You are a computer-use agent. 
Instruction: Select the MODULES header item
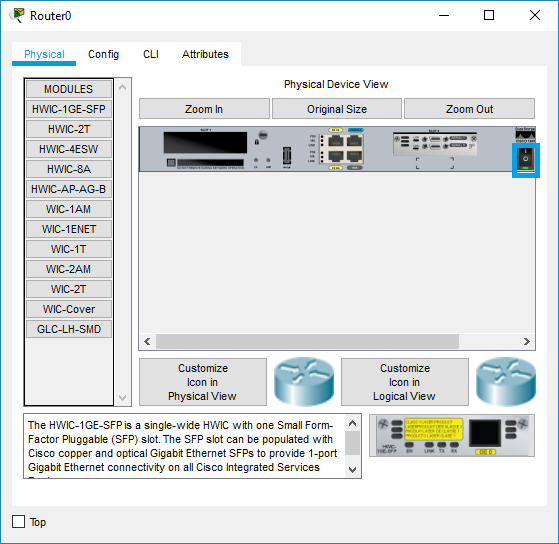tap(68, 89)
